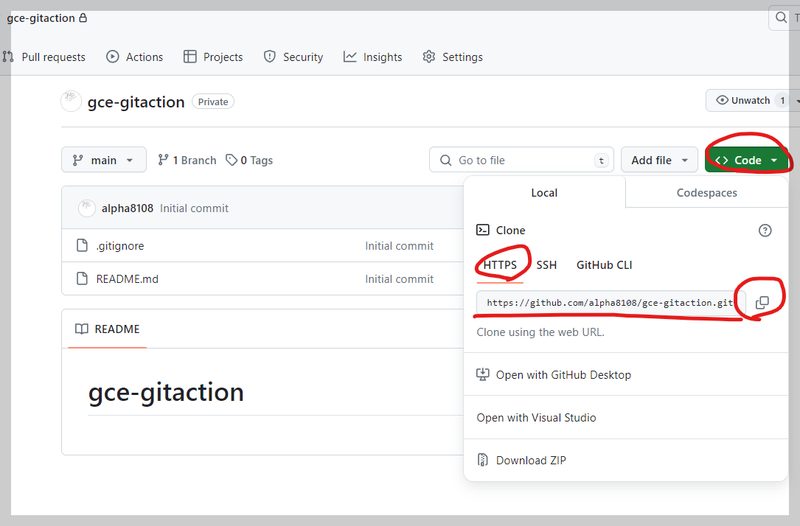
Task: Click the GitHub Desktop download icon
Action: click(482, 374)
